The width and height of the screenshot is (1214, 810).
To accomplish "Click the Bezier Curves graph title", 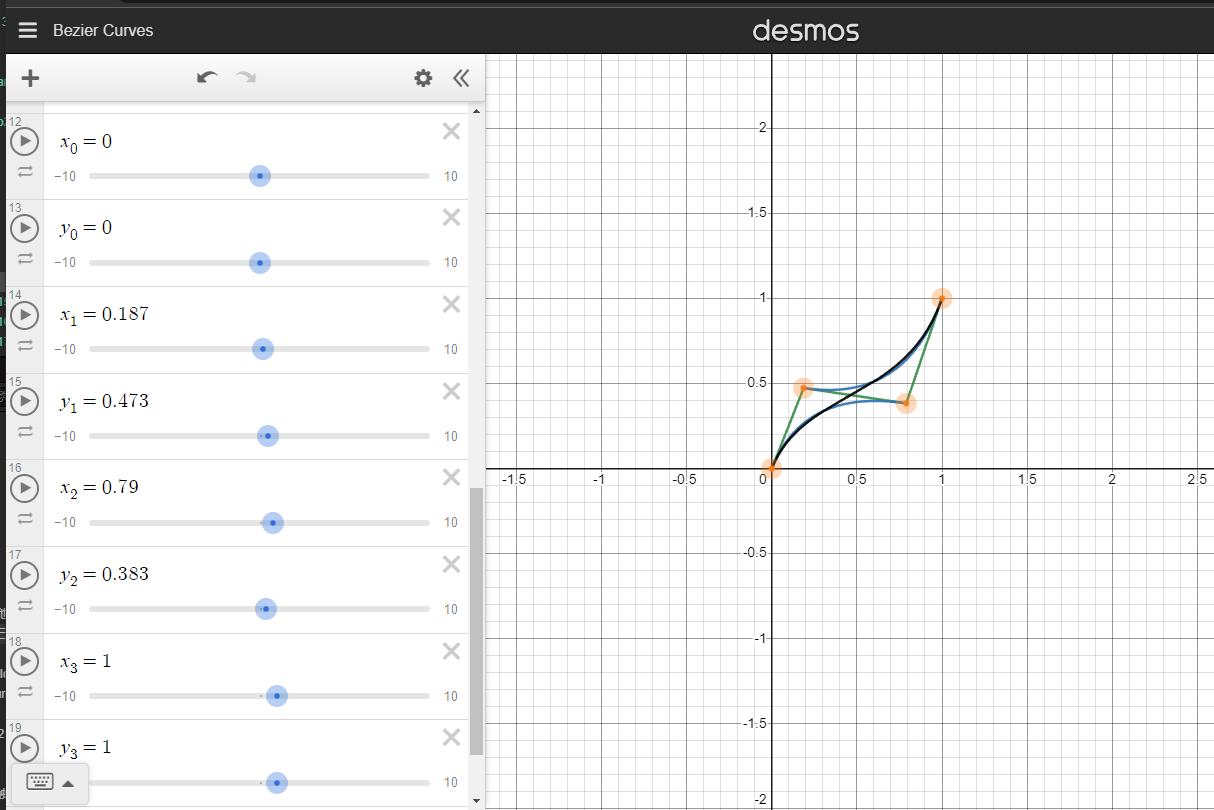I will pyautogui.click(x=103, y=30).
